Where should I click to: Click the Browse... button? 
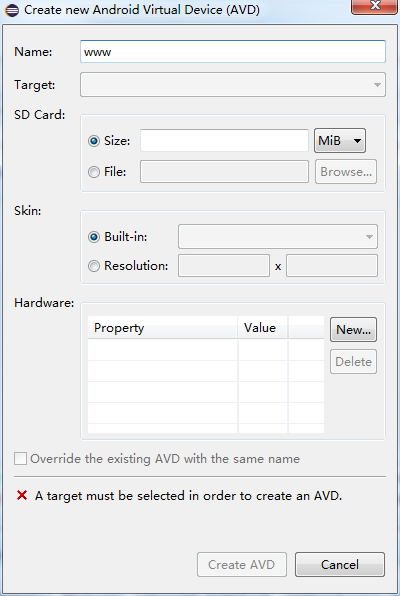(346, 172)
